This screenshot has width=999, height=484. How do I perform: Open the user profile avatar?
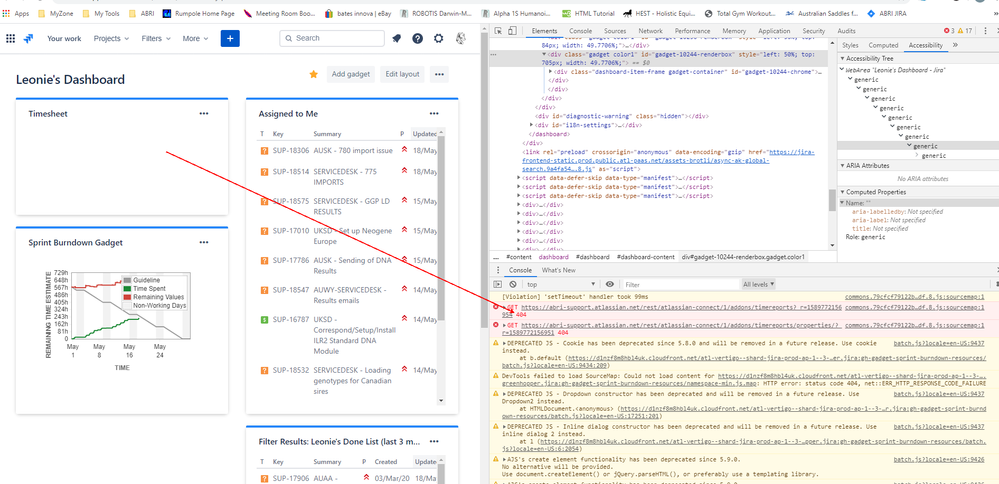click(459, 38)
